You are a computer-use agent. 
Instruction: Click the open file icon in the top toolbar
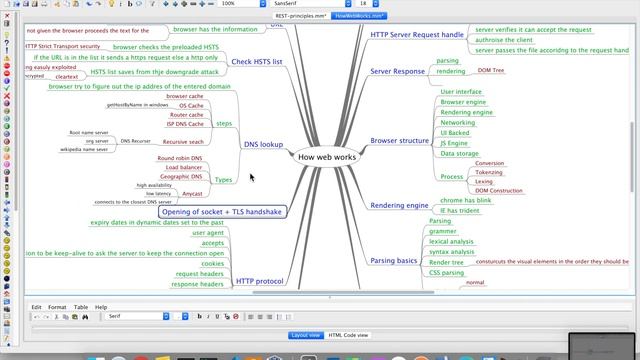(16, 4)
